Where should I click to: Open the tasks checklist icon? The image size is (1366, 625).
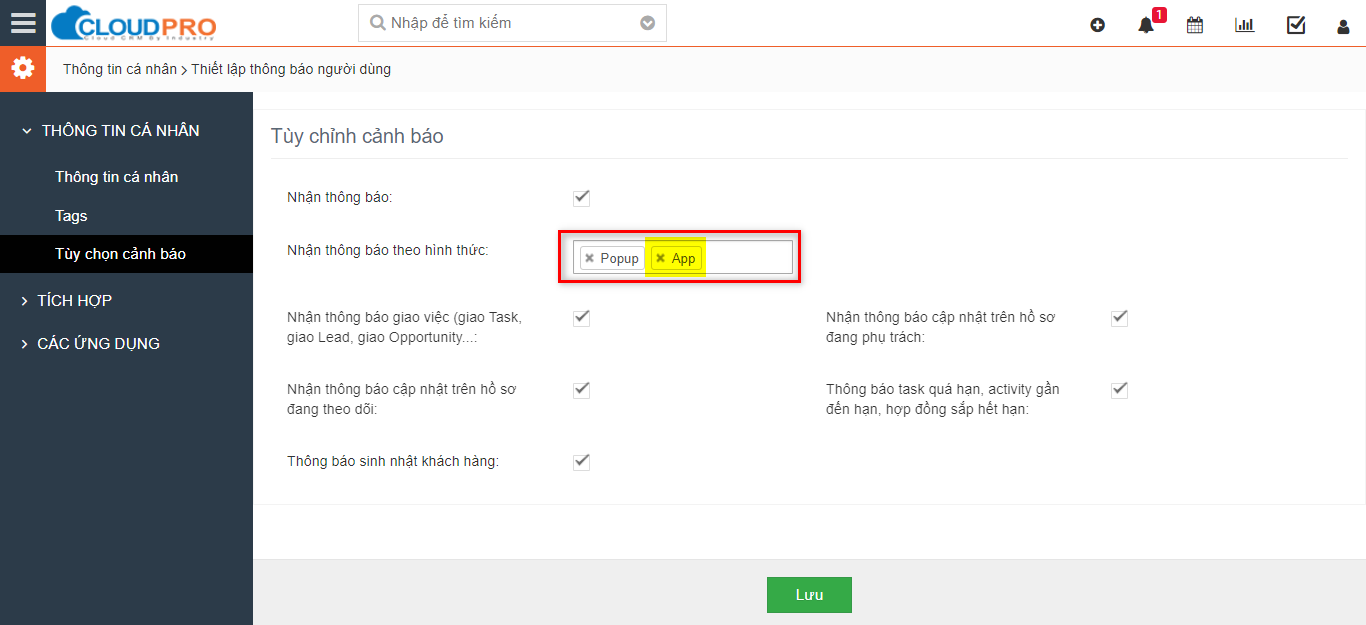[1296, 25]
